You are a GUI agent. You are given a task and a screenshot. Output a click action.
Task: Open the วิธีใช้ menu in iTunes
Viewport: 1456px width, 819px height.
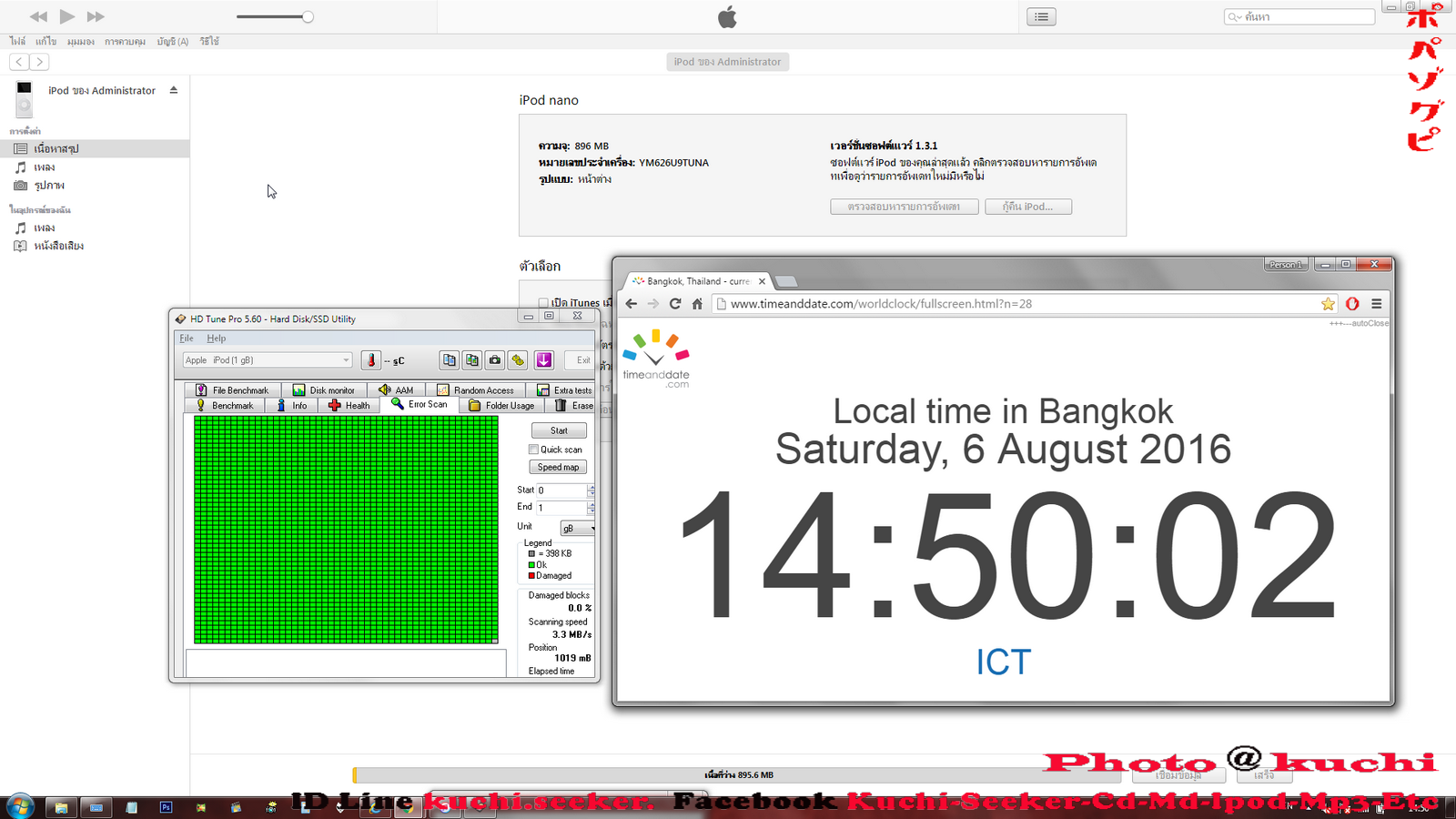(x=209, y=42)
